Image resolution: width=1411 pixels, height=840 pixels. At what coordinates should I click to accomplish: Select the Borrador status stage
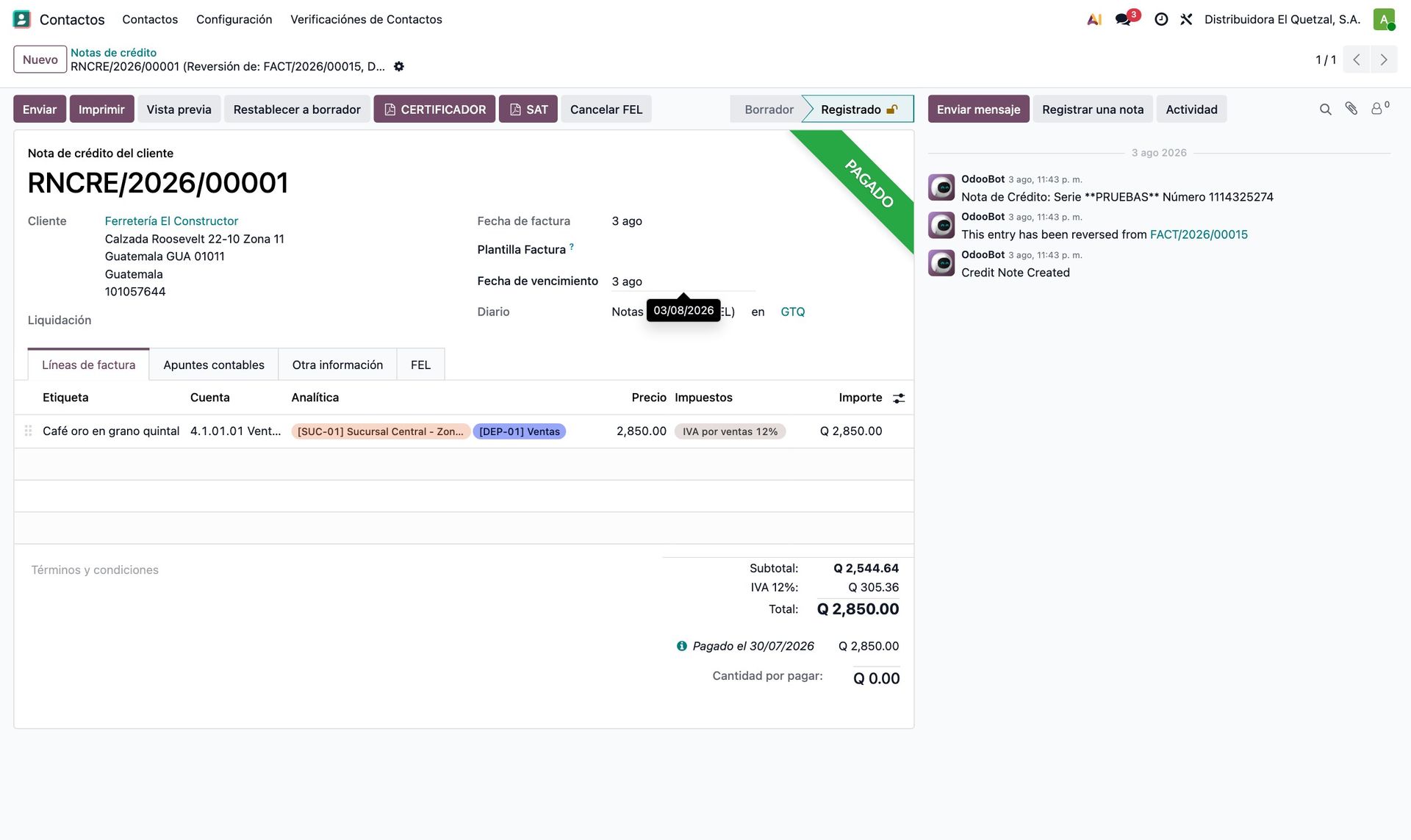[x=769, y=110]
